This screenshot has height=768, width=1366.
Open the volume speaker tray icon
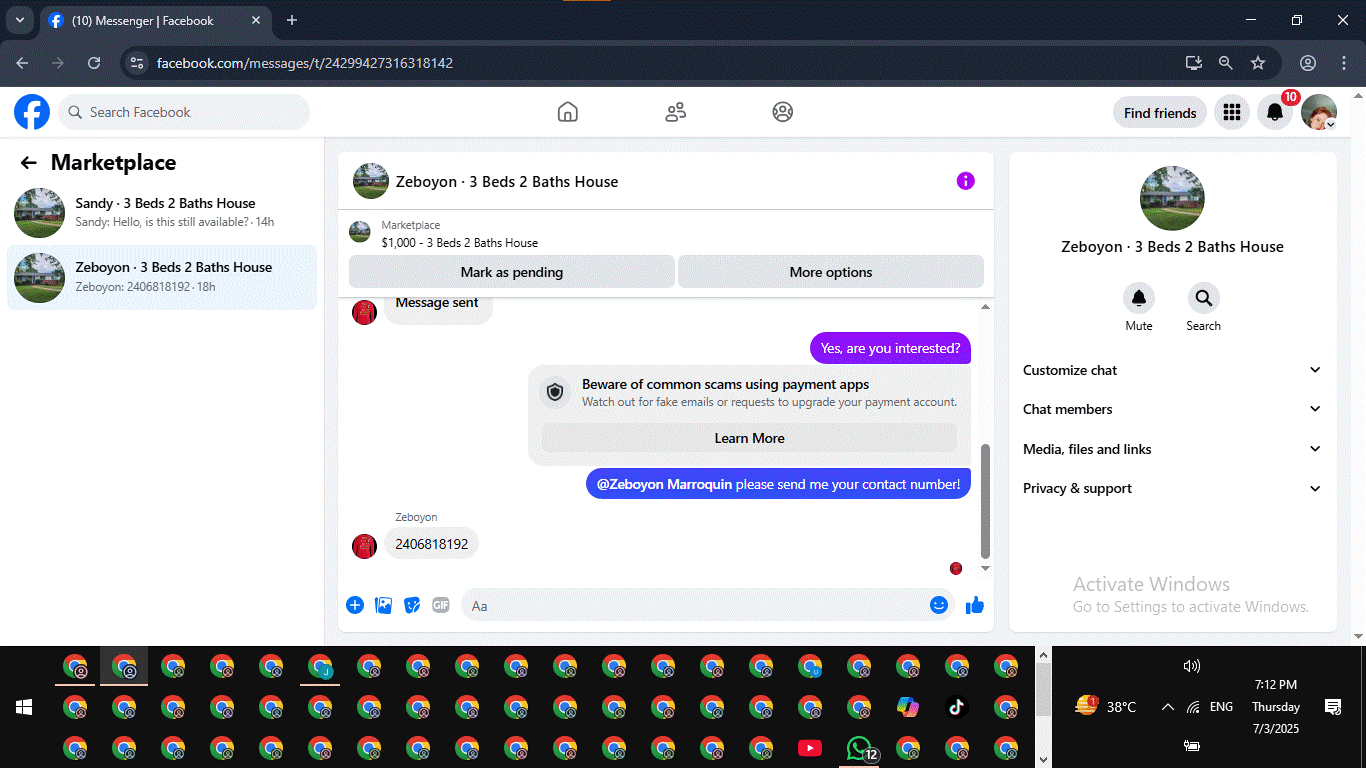[x=1191, y=666]
